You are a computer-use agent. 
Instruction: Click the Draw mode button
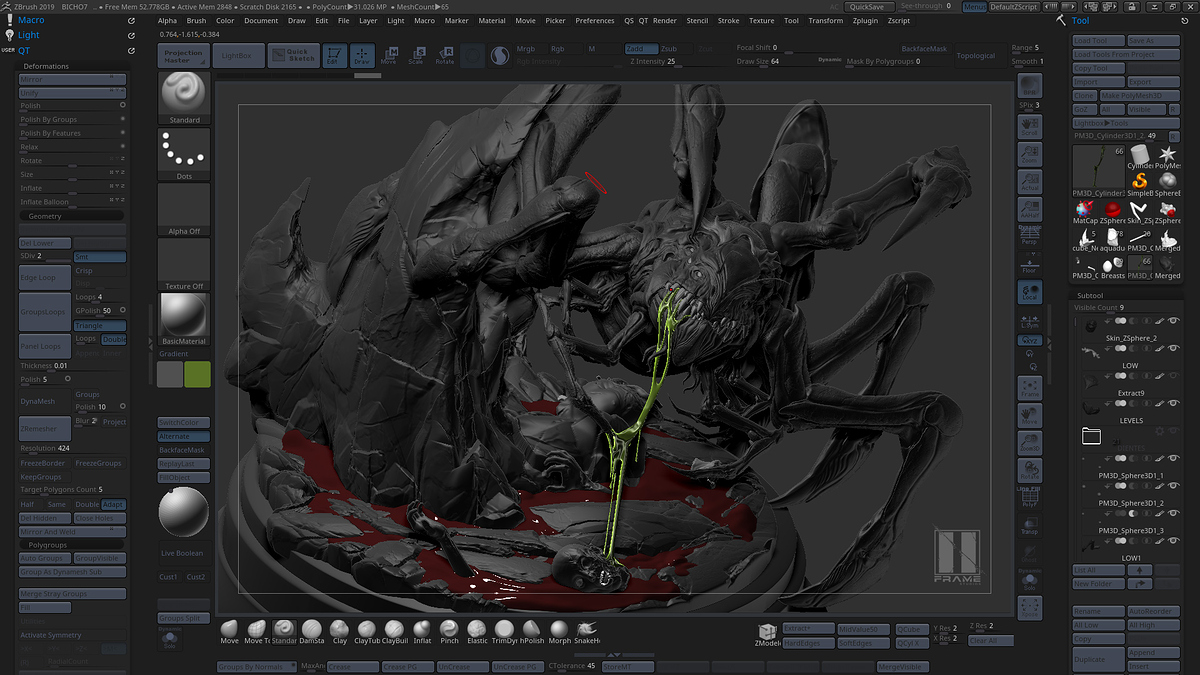361,56
